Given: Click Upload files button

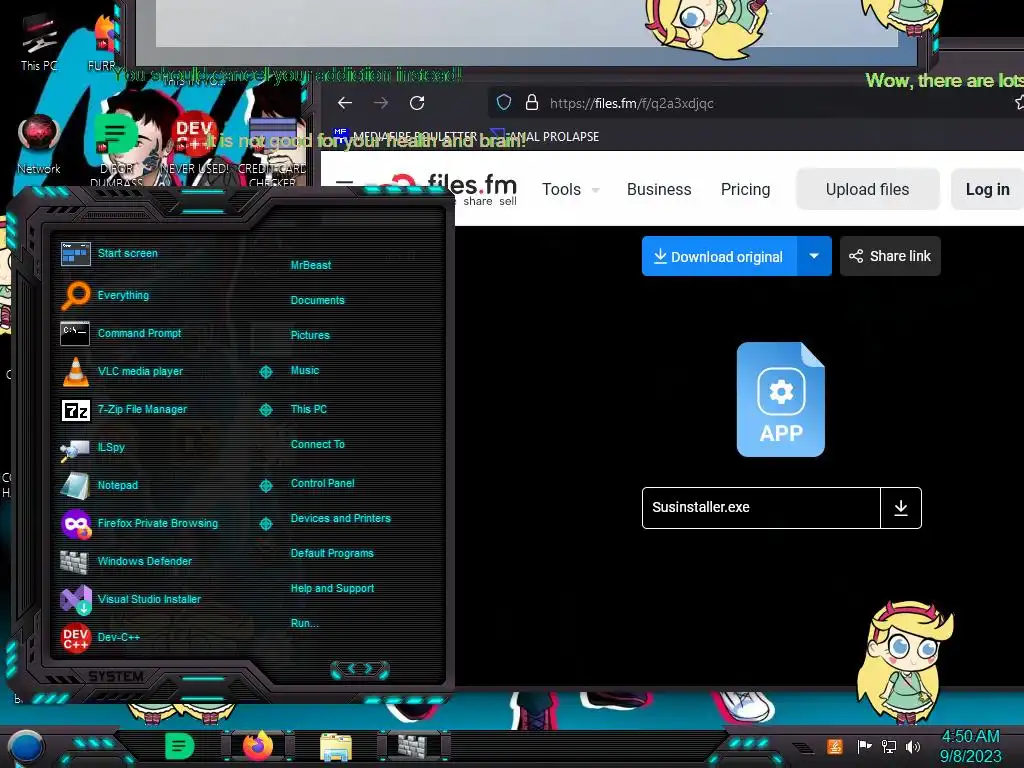Looking at the screenshot, I should pyautogui.click(x=867, y=189).
